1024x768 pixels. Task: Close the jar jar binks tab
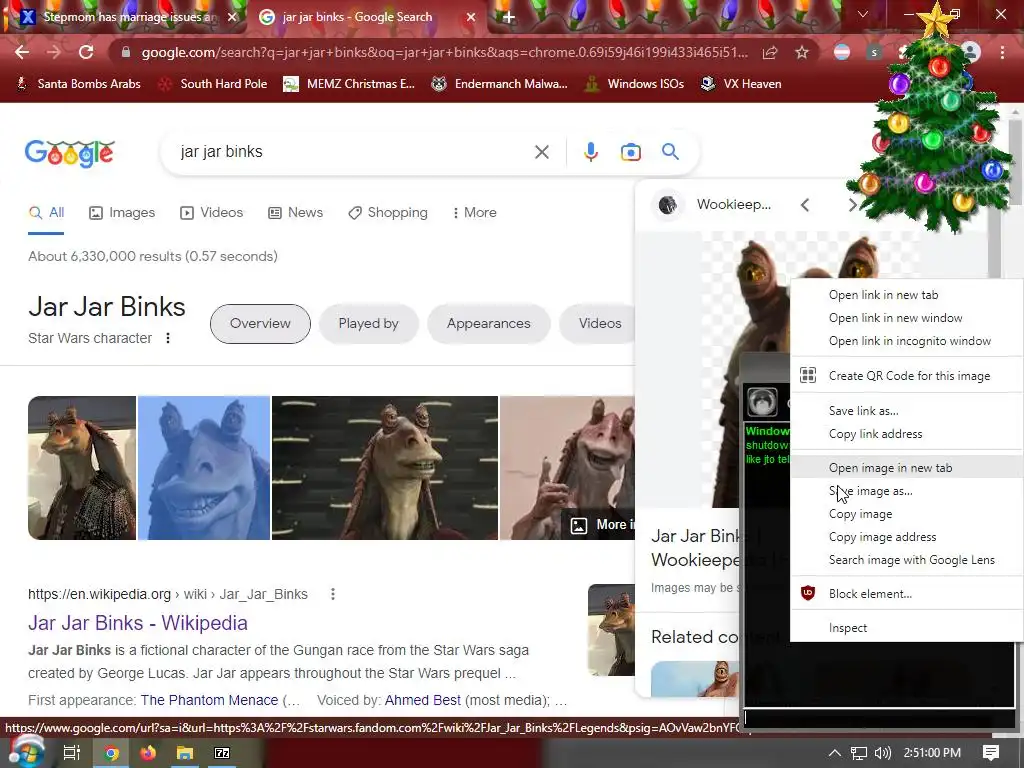click(x=471, y=17)
